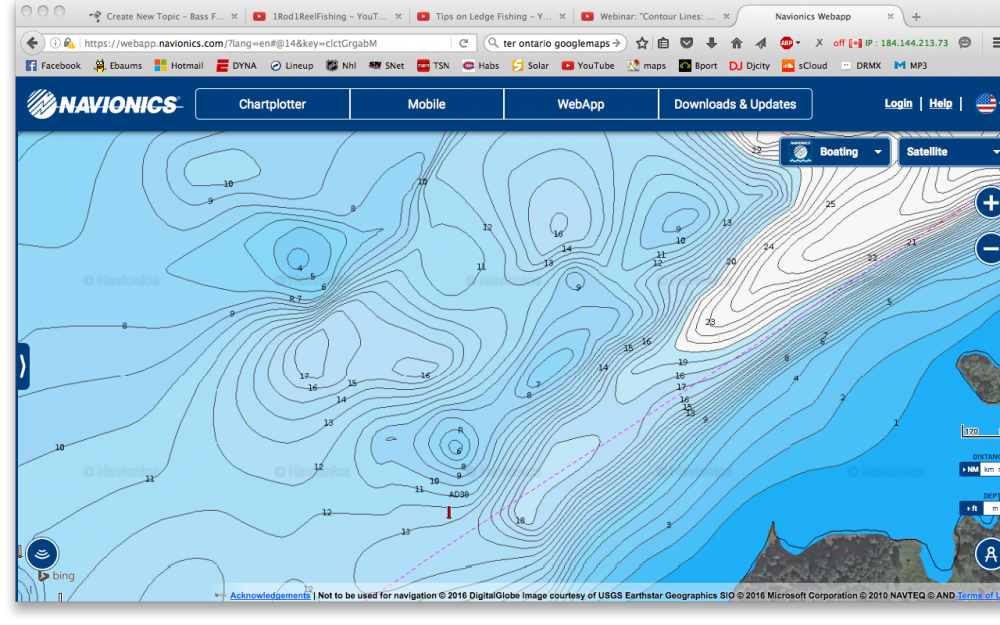Click the US flag language icon
Screen dimensions: 1000x625
(987, 103)
